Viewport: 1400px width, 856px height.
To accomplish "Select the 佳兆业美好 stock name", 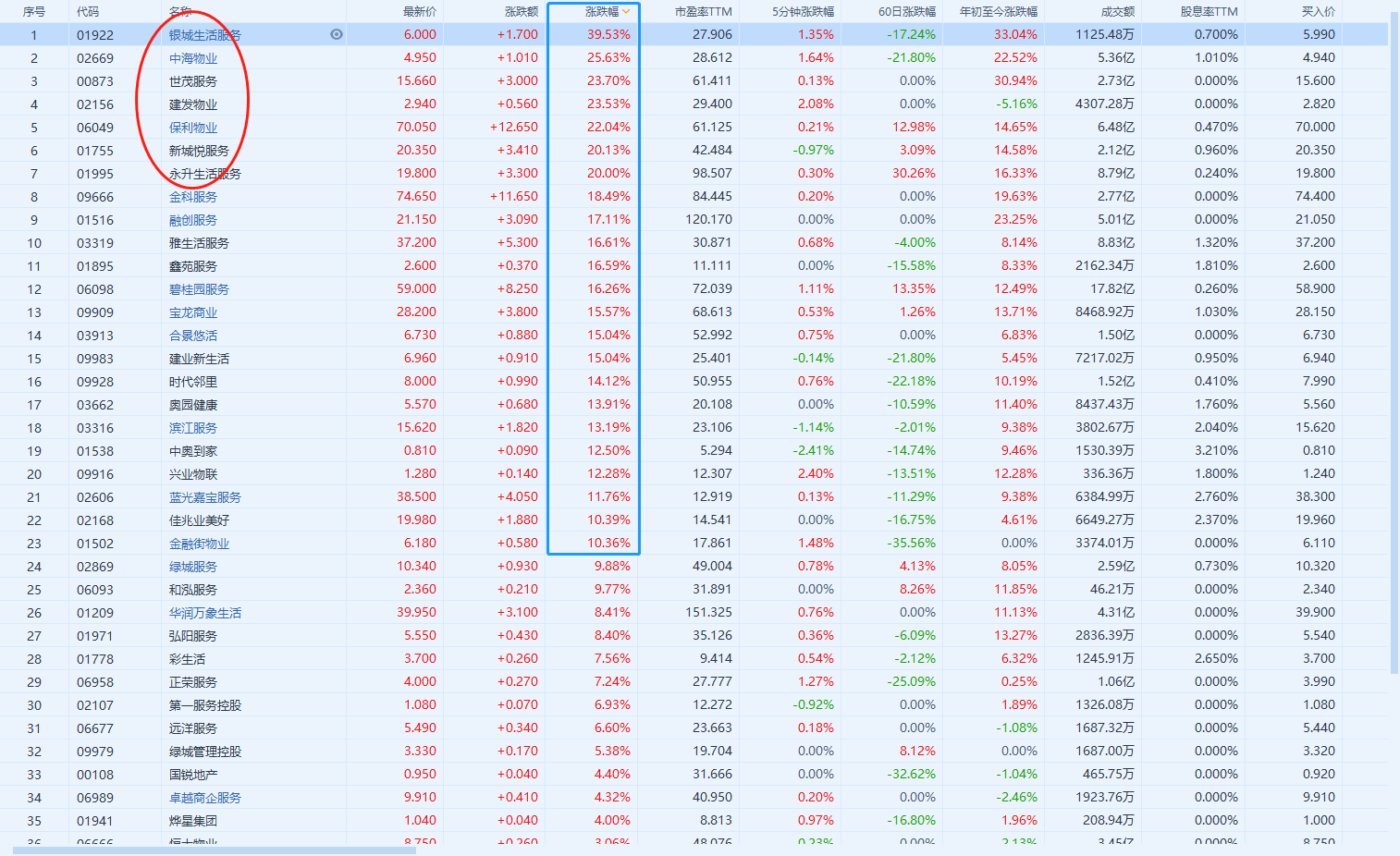I will (200, 520).
